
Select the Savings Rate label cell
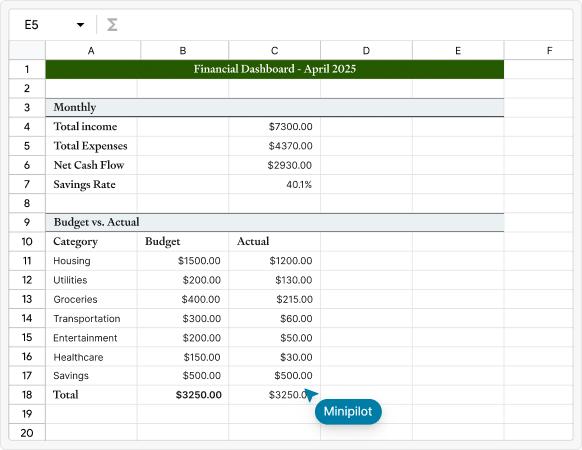click(91, 184)
